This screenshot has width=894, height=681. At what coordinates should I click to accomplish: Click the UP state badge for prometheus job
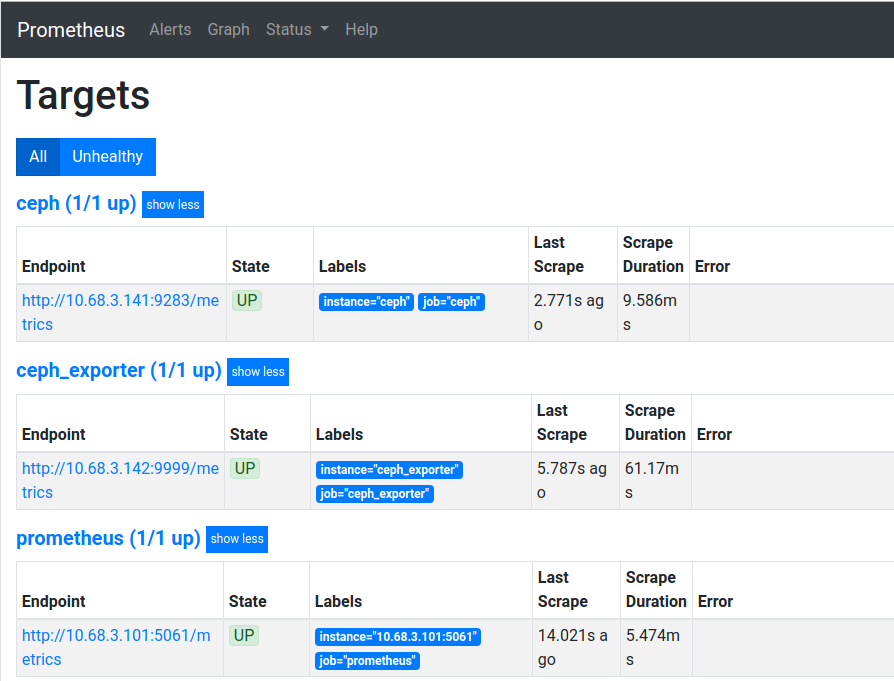244,635
